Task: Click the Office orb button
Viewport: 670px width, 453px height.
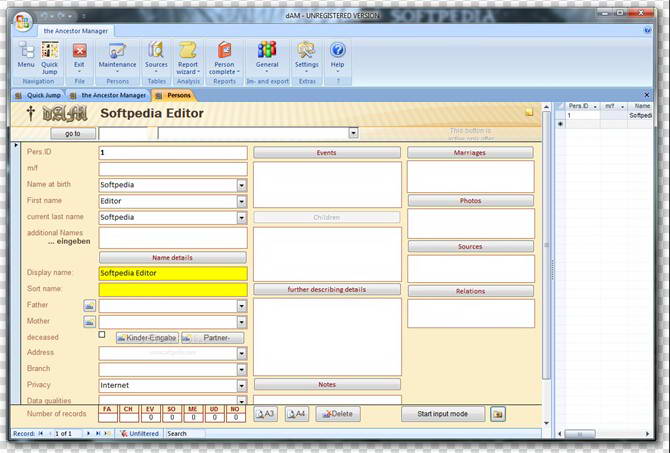Action: [23, 21]
